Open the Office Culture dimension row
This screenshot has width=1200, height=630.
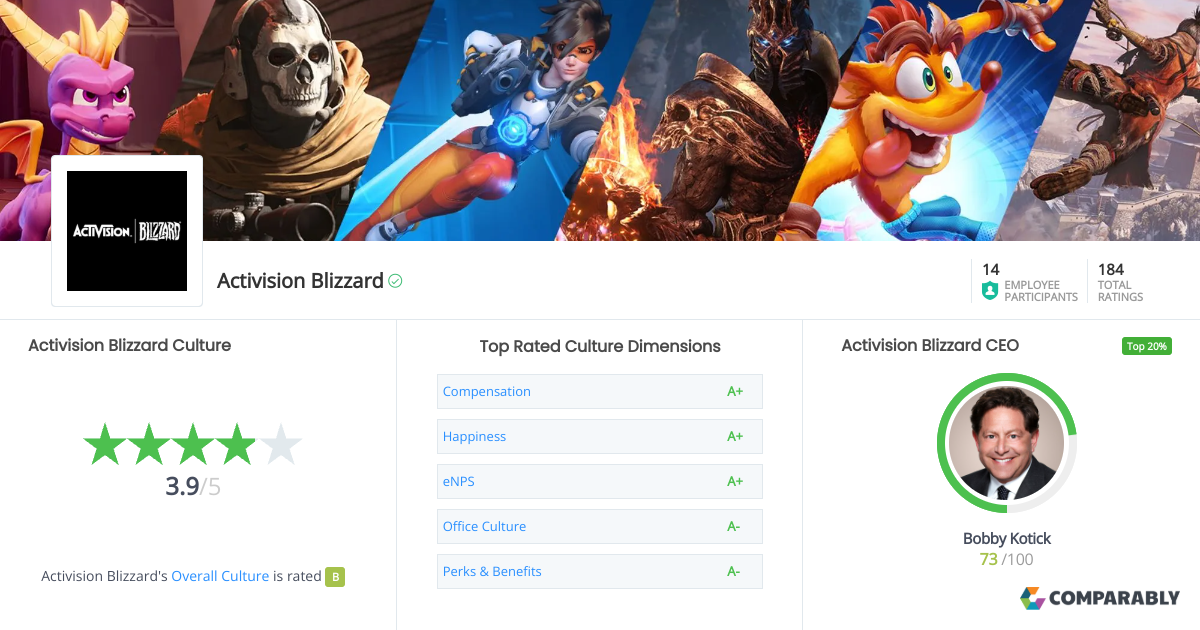pos(600,526)
